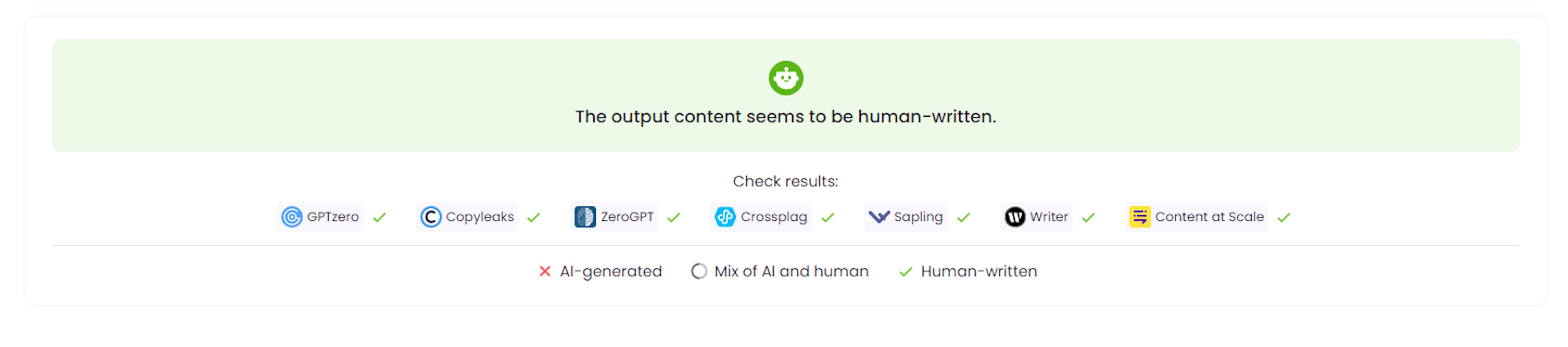This screenshot has width=1568, height=347.
Task: Click the Mix of AI and human circle
Action: tap(699, 271)
